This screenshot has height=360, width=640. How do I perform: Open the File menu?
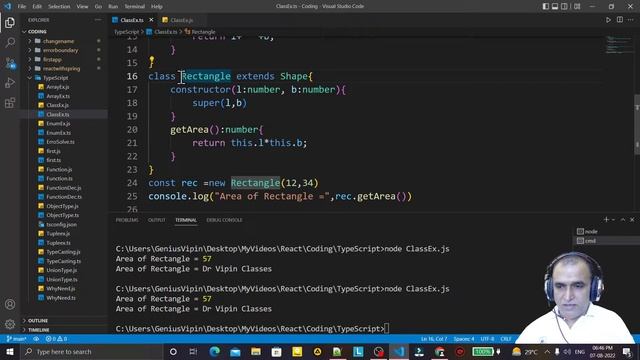click(x=22, y=7)
